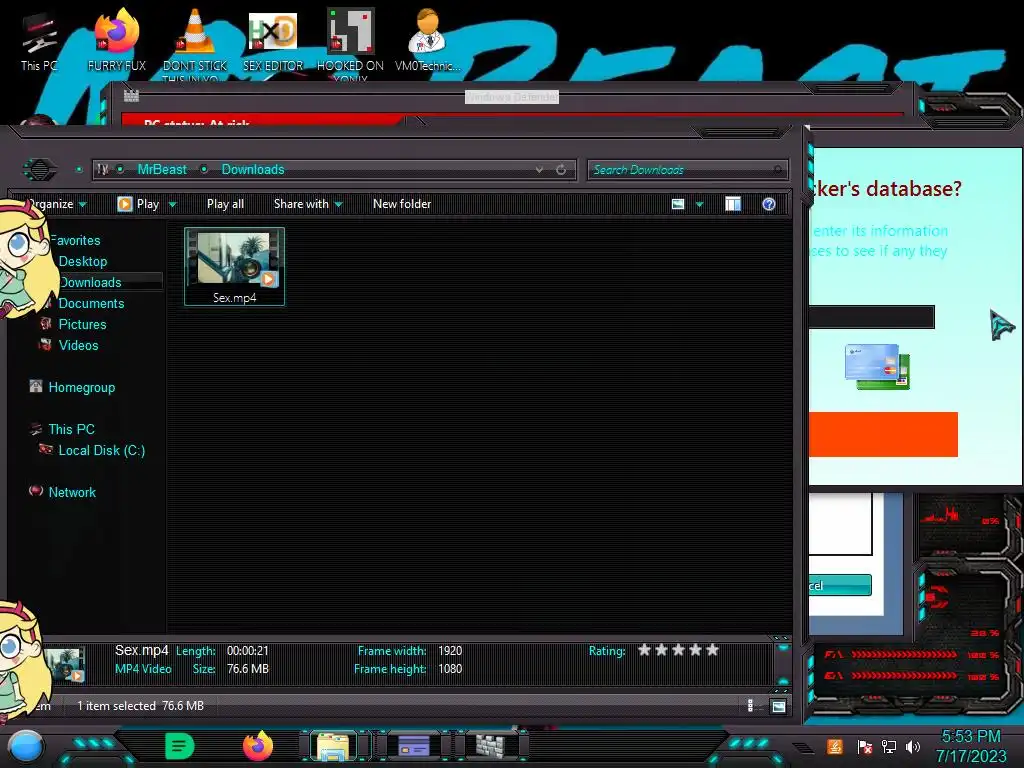Click the Network icon in sidebar
This screenshot has height=768, width=1024.
tap(36, 491)
